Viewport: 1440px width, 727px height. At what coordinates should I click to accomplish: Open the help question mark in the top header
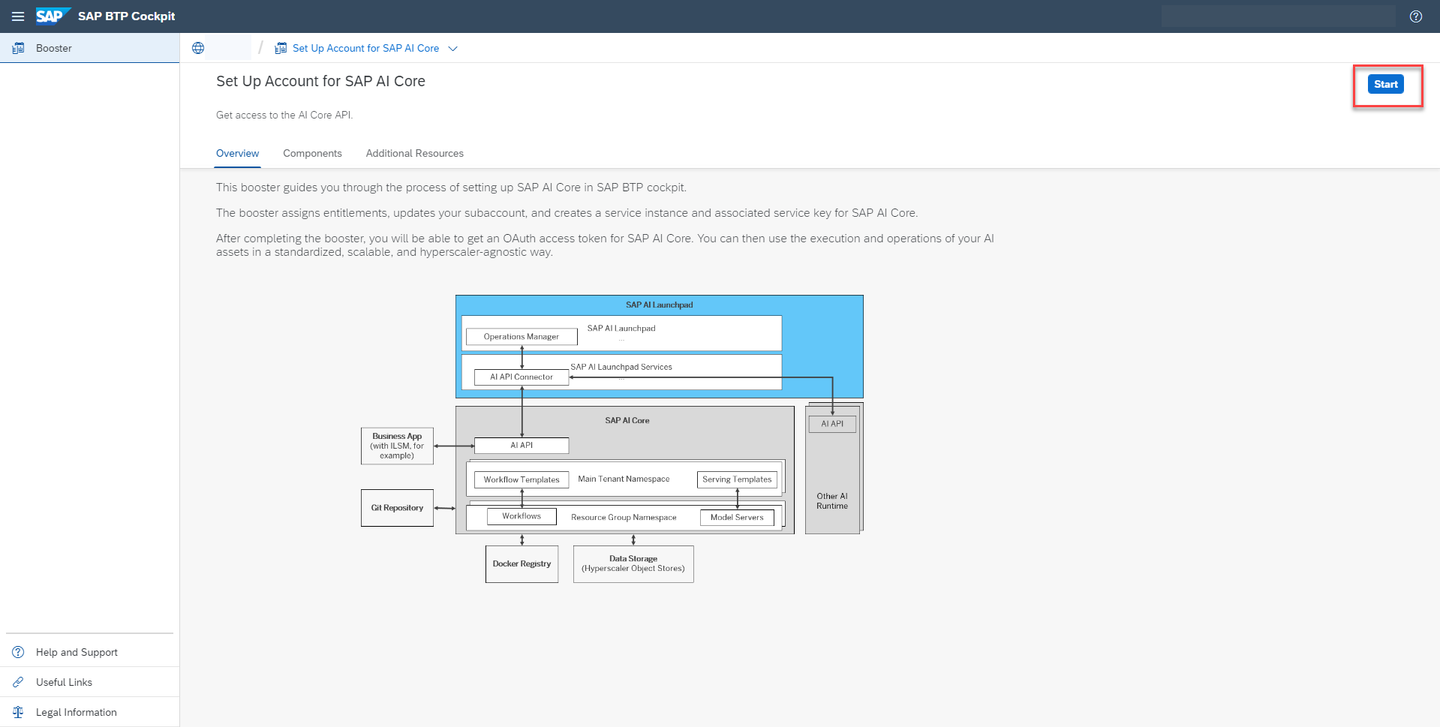1416,16
